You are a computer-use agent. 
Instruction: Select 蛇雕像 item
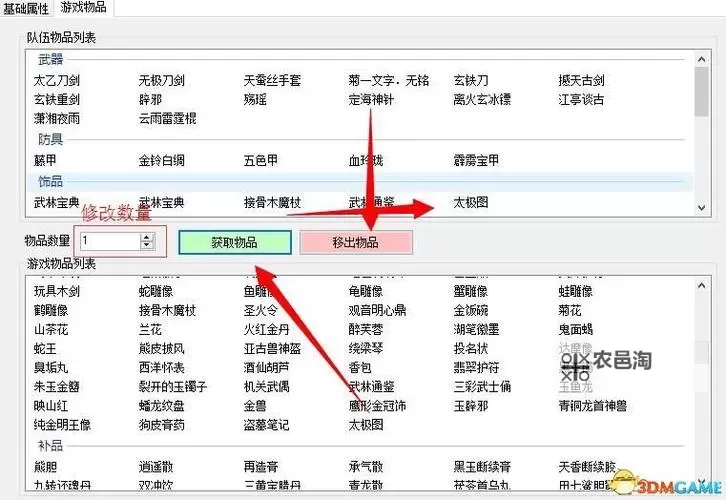click(156, 291)
